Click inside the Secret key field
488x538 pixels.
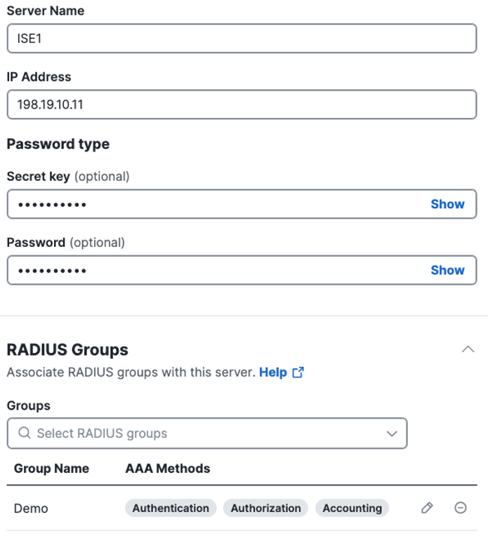click(x=242, y=204)
